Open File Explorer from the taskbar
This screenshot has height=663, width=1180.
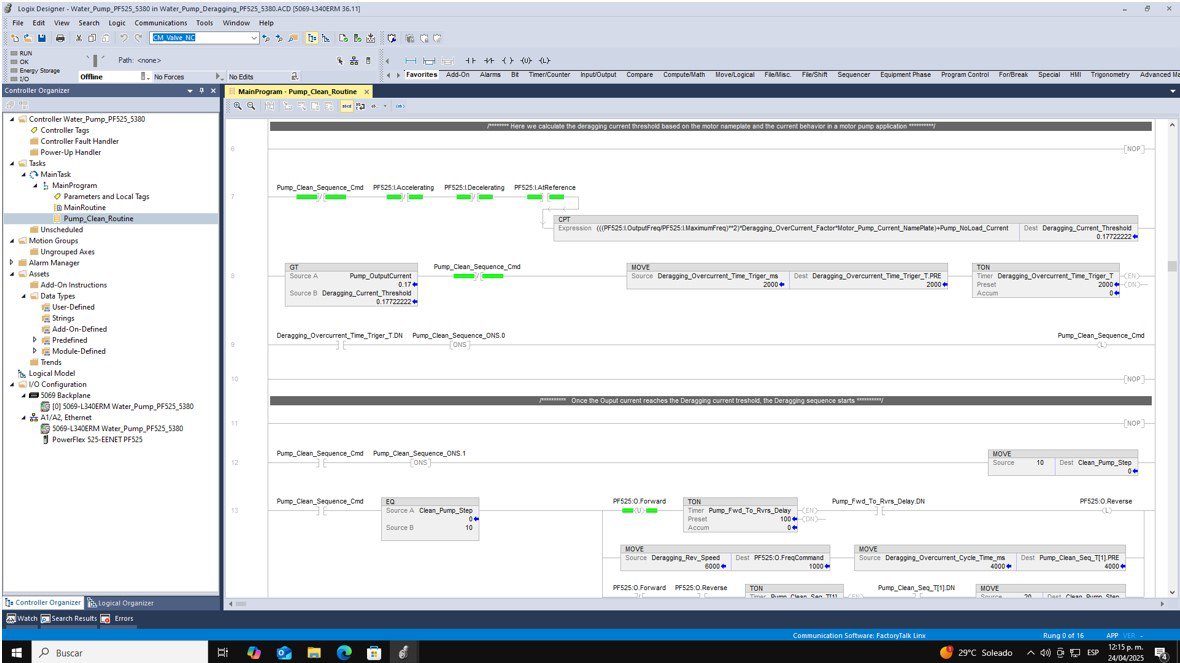[x=314, y=652]
